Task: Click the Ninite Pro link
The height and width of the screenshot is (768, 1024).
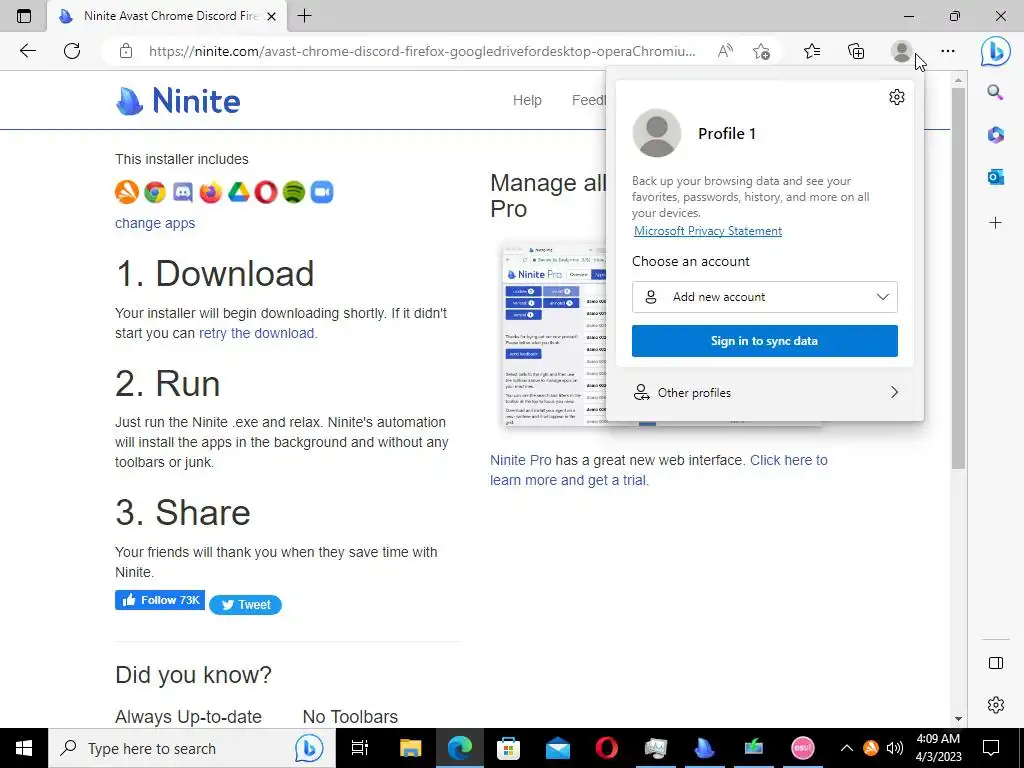Action: pyautogui.click(x=520, y=460)
